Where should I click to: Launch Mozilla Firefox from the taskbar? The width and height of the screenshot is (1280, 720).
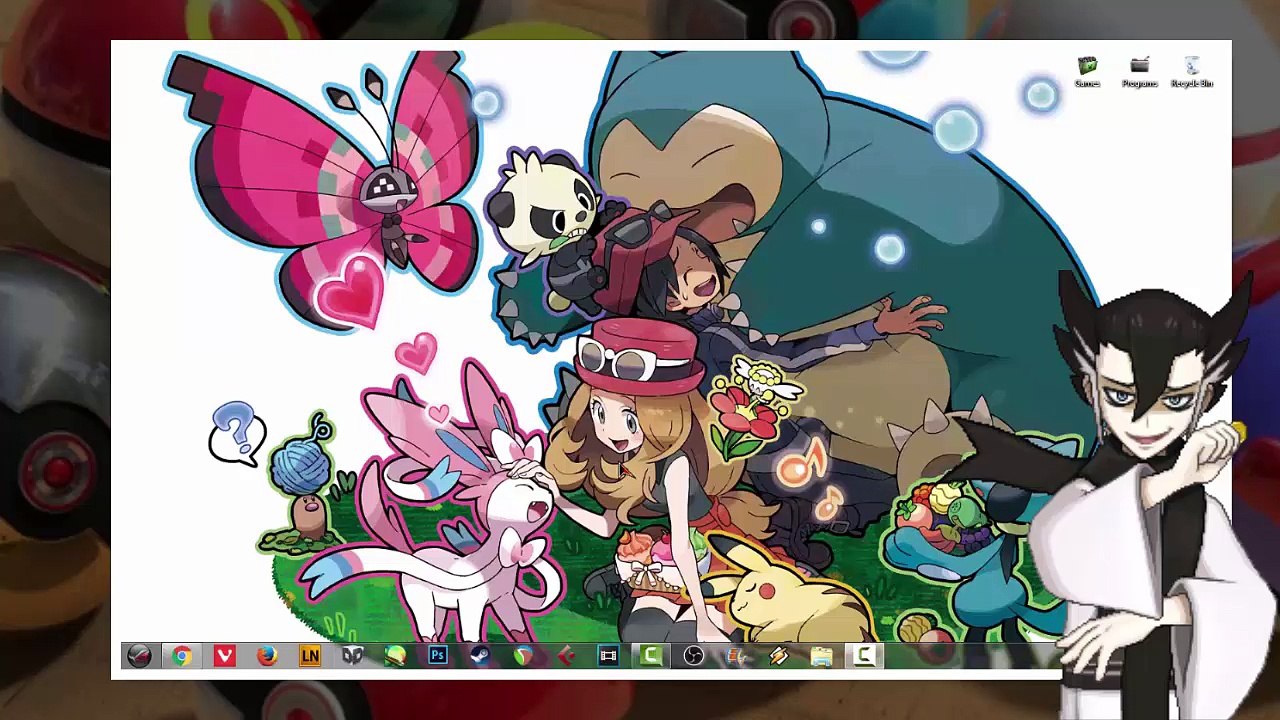point(267,656)
